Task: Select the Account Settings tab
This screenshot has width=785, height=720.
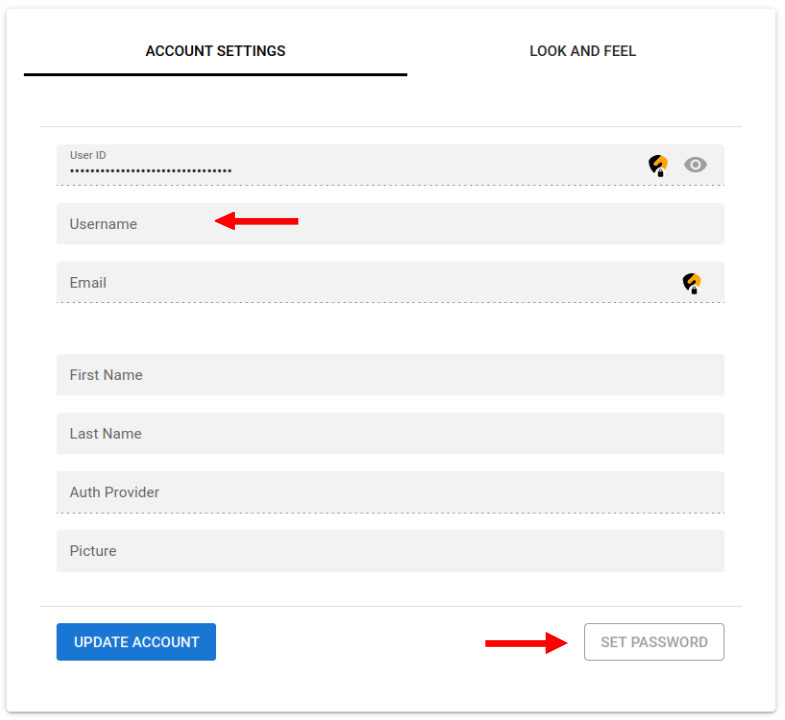Action: click(x=215, y=51)
